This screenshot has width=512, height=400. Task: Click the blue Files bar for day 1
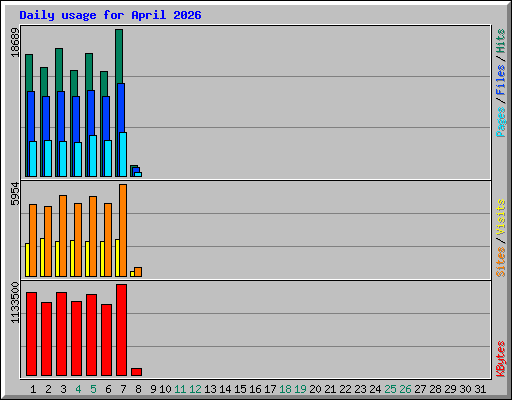click(x=31, y=116)
